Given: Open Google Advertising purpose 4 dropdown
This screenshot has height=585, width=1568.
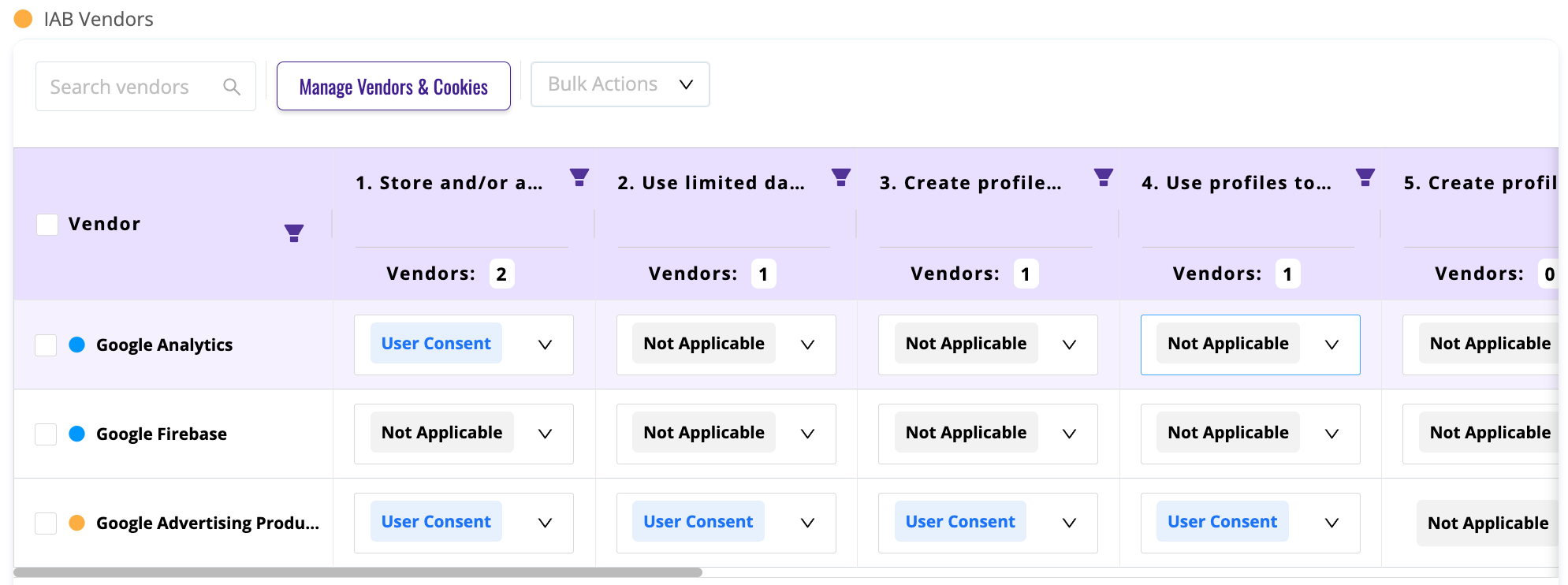Looking at the screenshot, I should pos(1250,523).
